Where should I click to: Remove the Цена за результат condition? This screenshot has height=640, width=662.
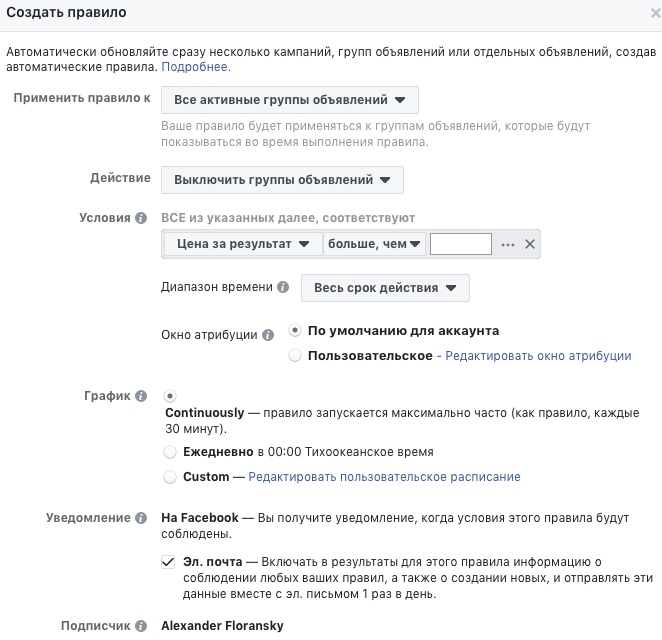pyautogui.click(x=530, y=244)
